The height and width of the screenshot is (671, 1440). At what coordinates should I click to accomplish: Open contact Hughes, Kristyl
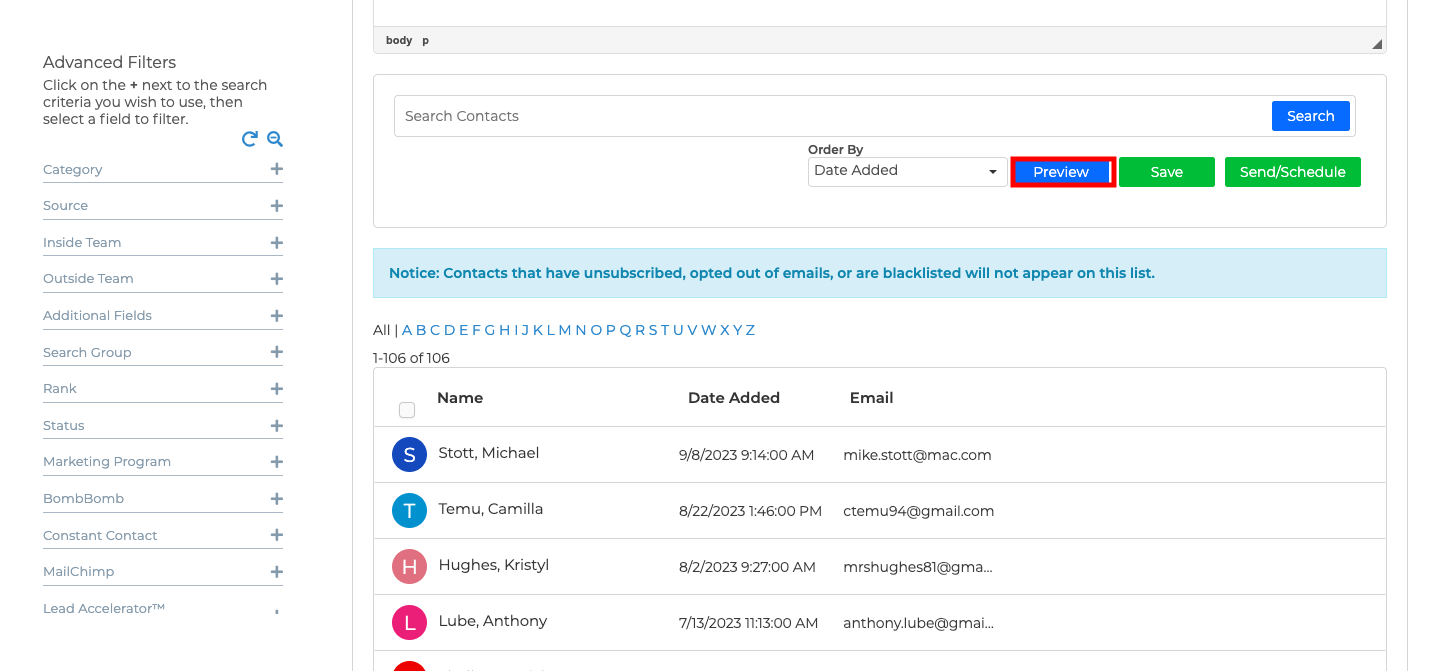pos(494,565)
